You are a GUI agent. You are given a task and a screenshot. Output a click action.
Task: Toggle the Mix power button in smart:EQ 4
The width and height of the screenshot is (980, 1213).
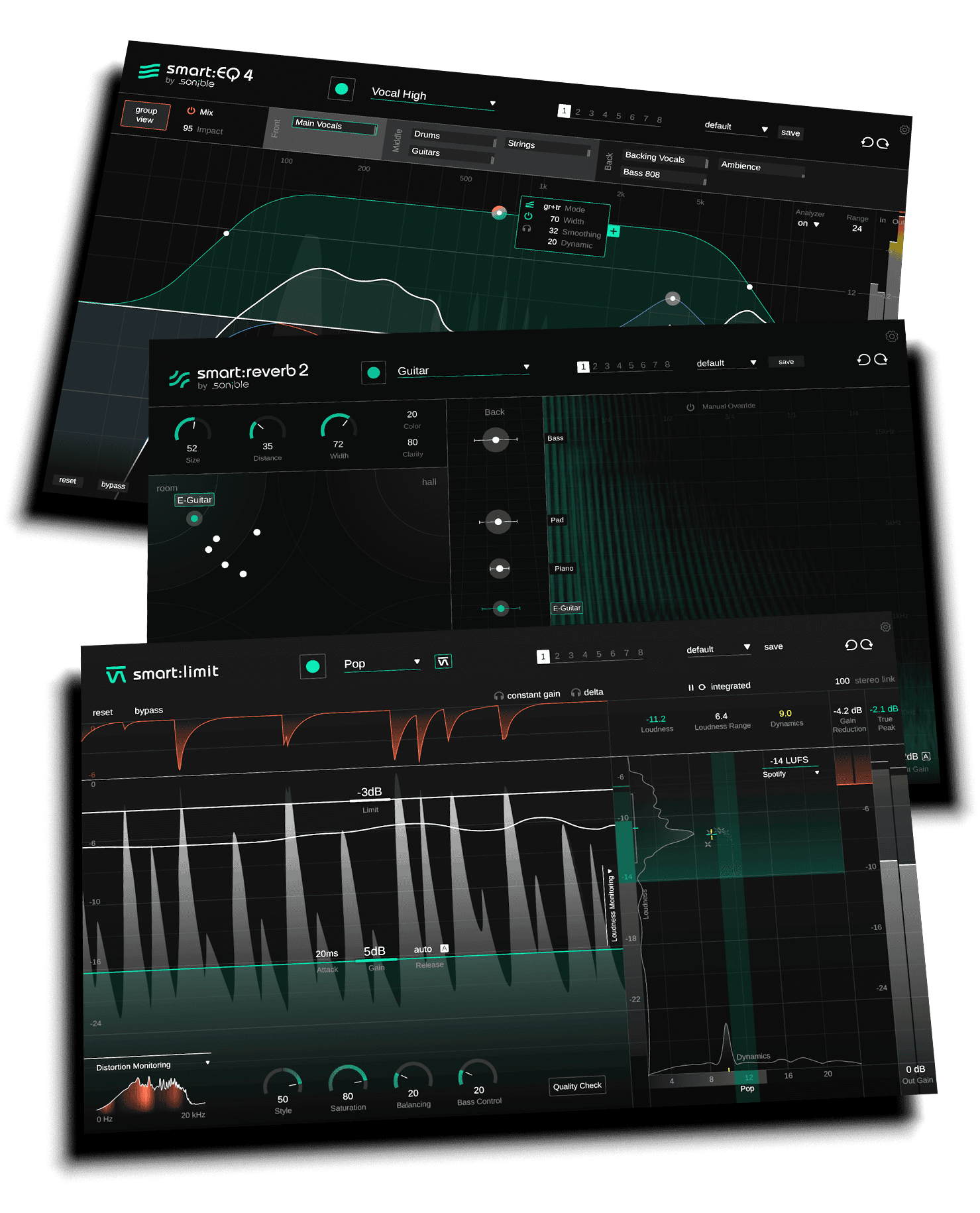click(x=191, y=111)
